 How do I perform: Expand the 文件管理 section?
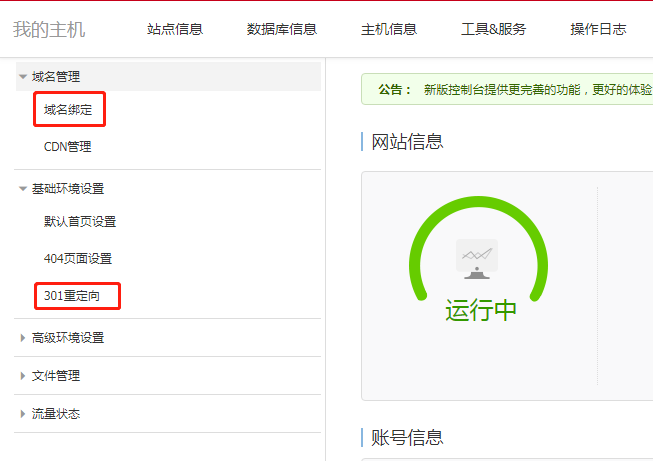[56, 376]
